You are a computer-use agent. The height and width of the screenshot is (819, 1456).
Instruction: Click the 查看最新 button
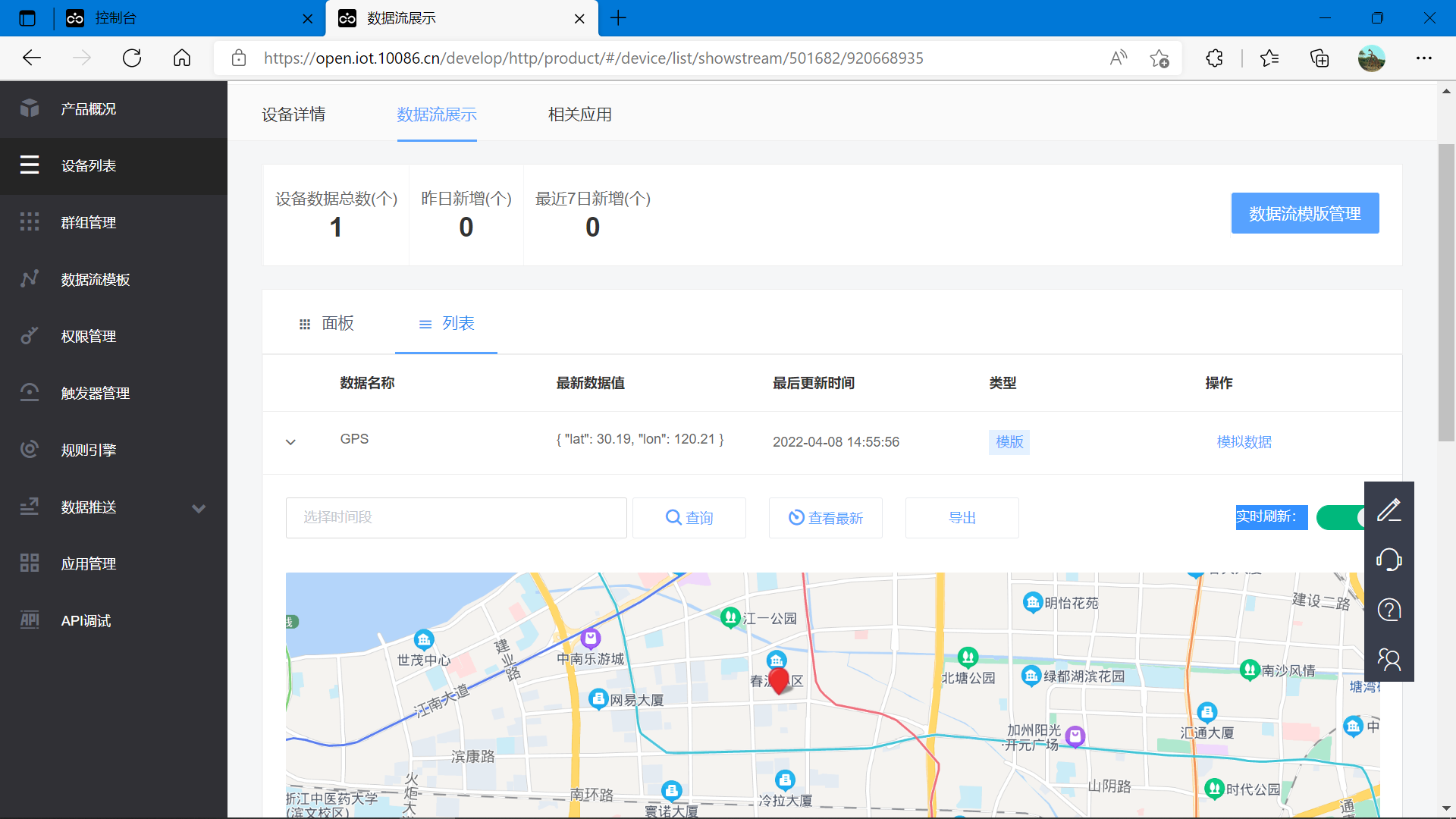point(825,518)
